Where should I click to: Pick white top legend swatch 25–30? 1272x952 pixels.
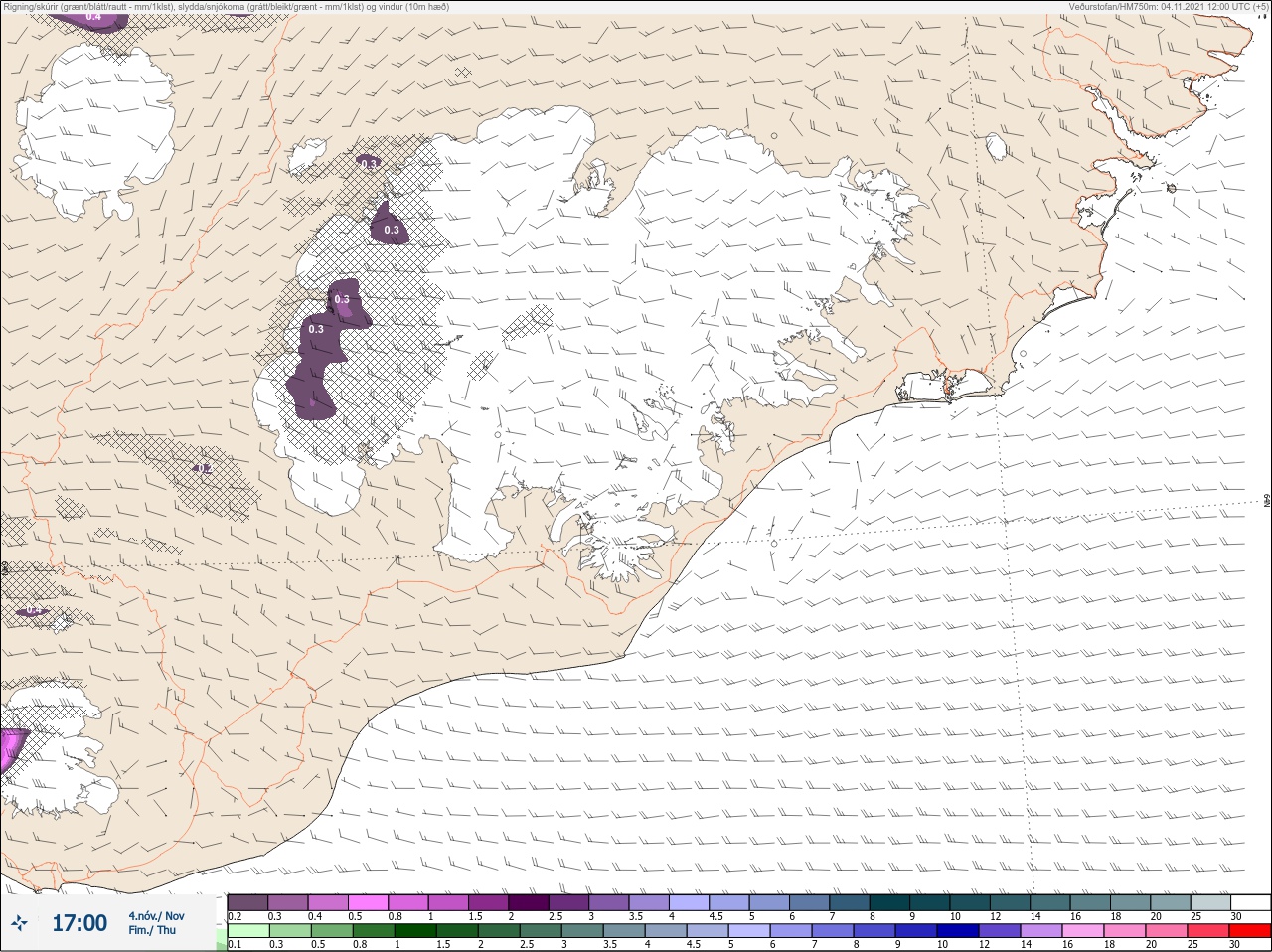[x=1251, y=902]
